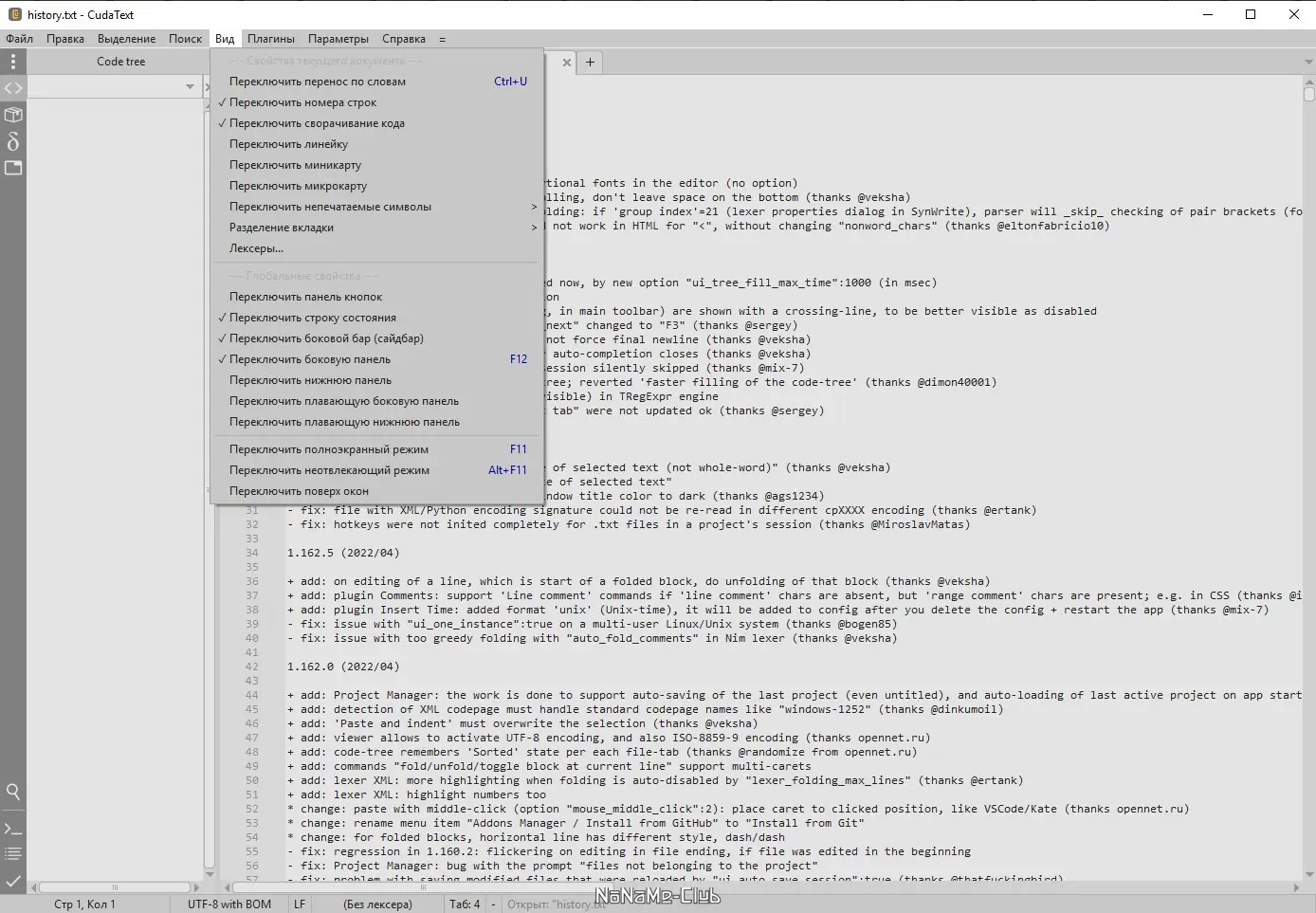1316x913 pixels.
Task: Expand the 'Переключить непечатаемые символы' submenu
Action: point(330,206)
